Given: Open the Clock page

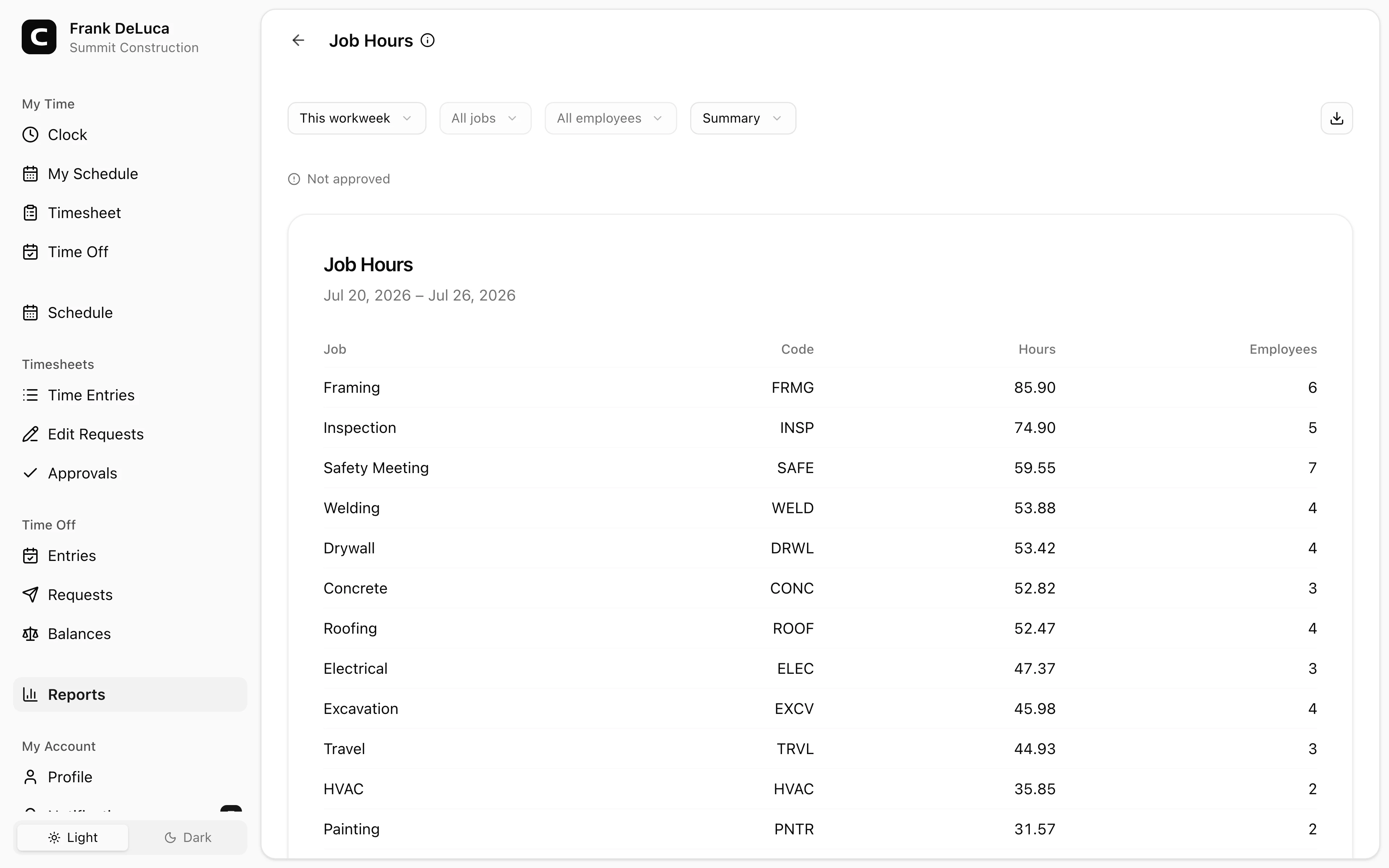Looking at the screenshot, I should click(x=130, y=135).
